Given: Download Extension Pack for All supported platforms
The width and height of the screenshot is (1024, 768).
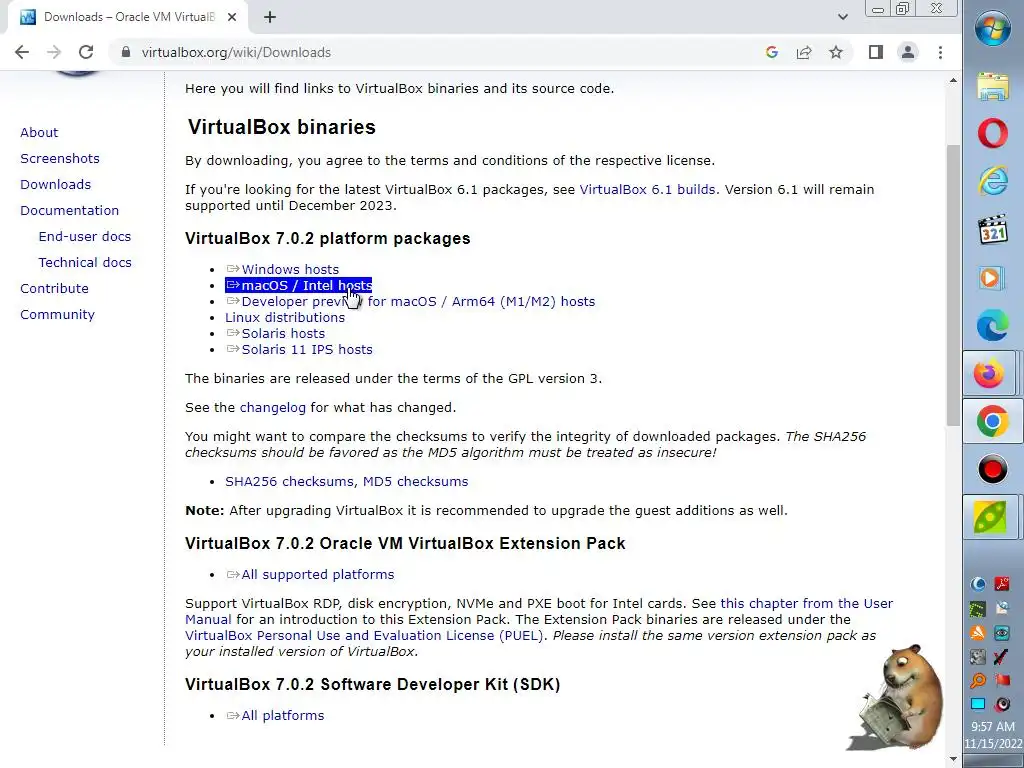Looking at the screenshot, I should (310, 575).
